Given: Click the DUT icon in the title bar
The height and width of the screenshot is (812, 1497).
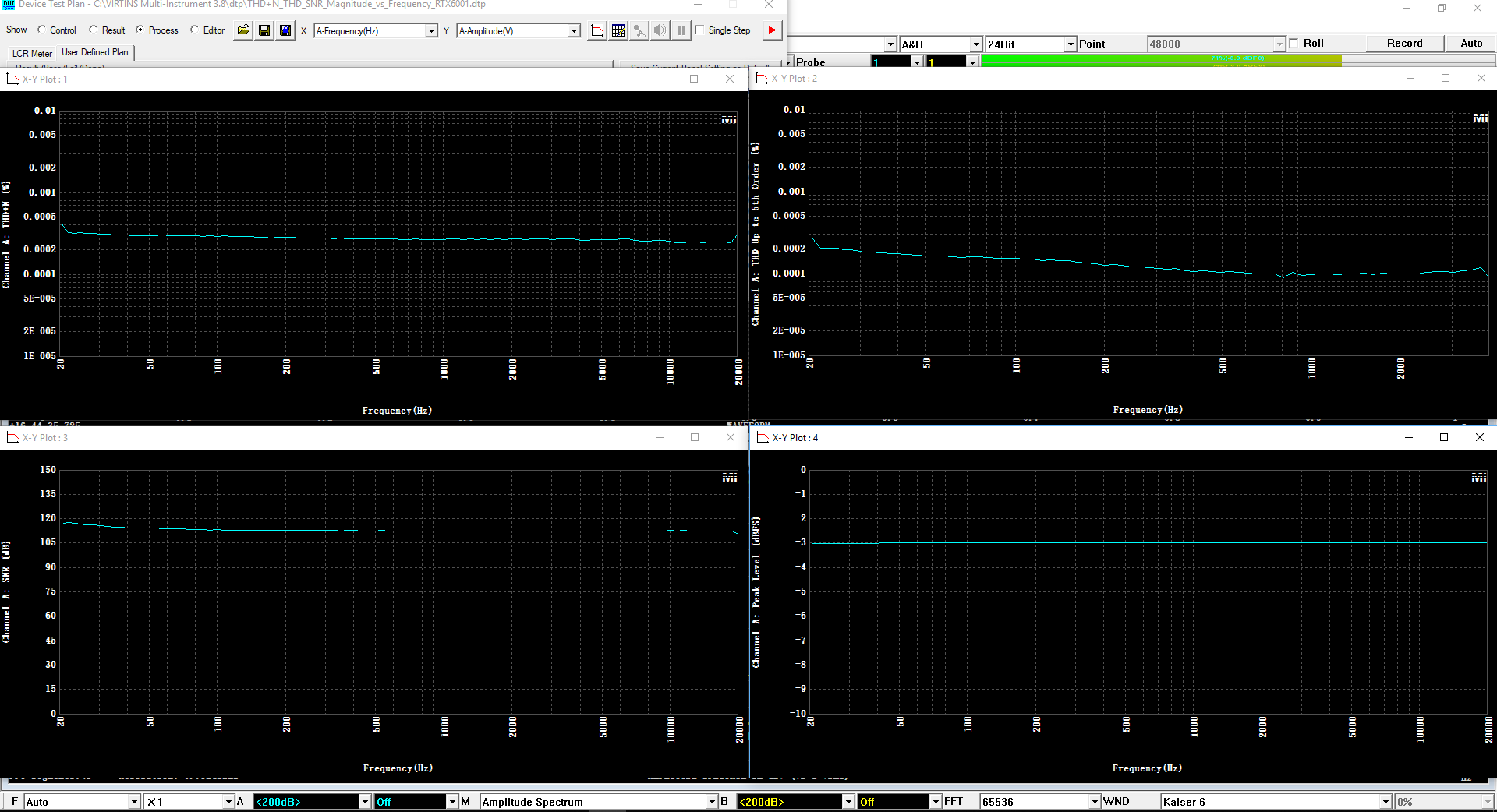Looking at the screenshot, I should click(9, 5).
